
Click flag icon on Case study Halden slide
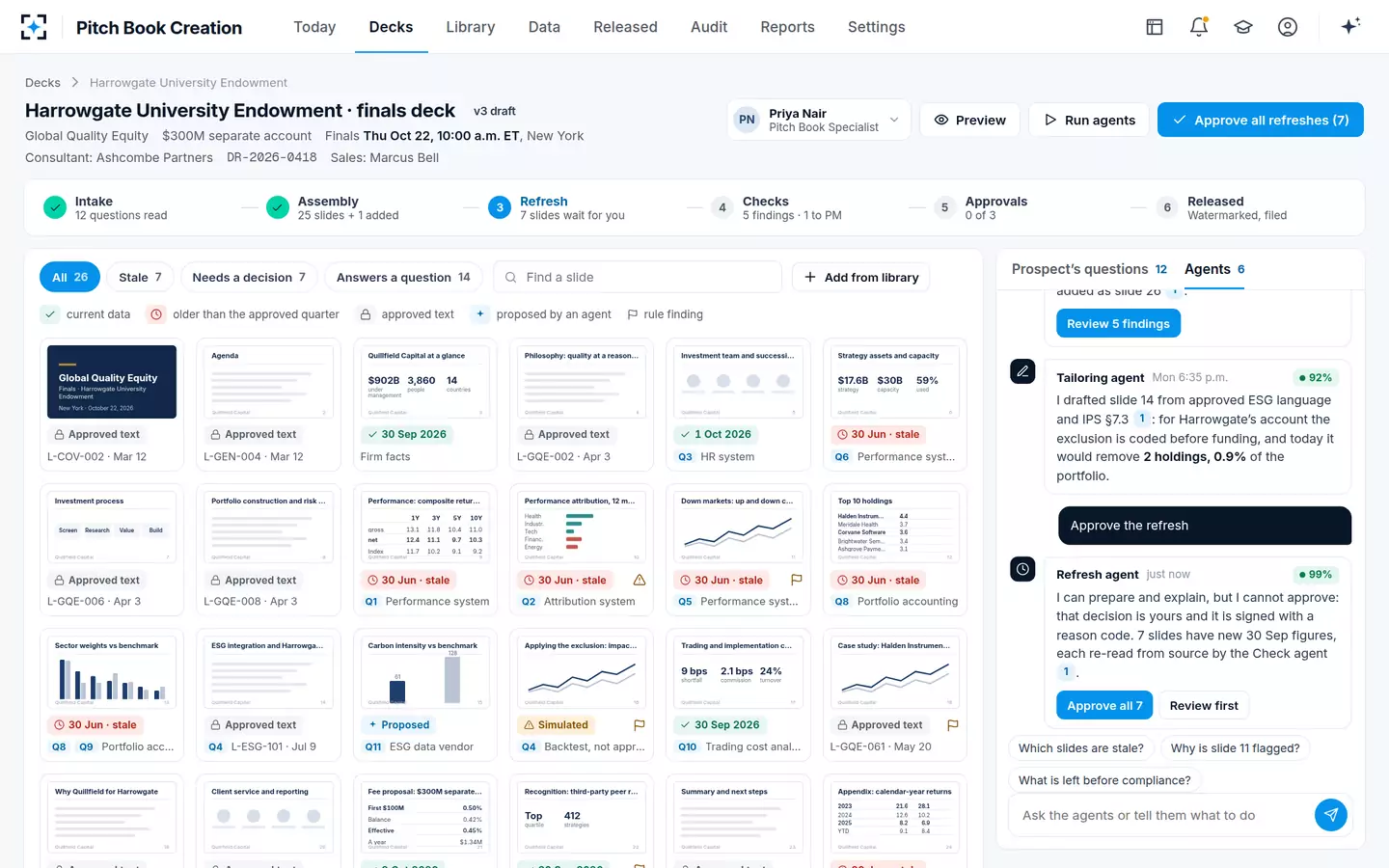[x=953, y=725]
